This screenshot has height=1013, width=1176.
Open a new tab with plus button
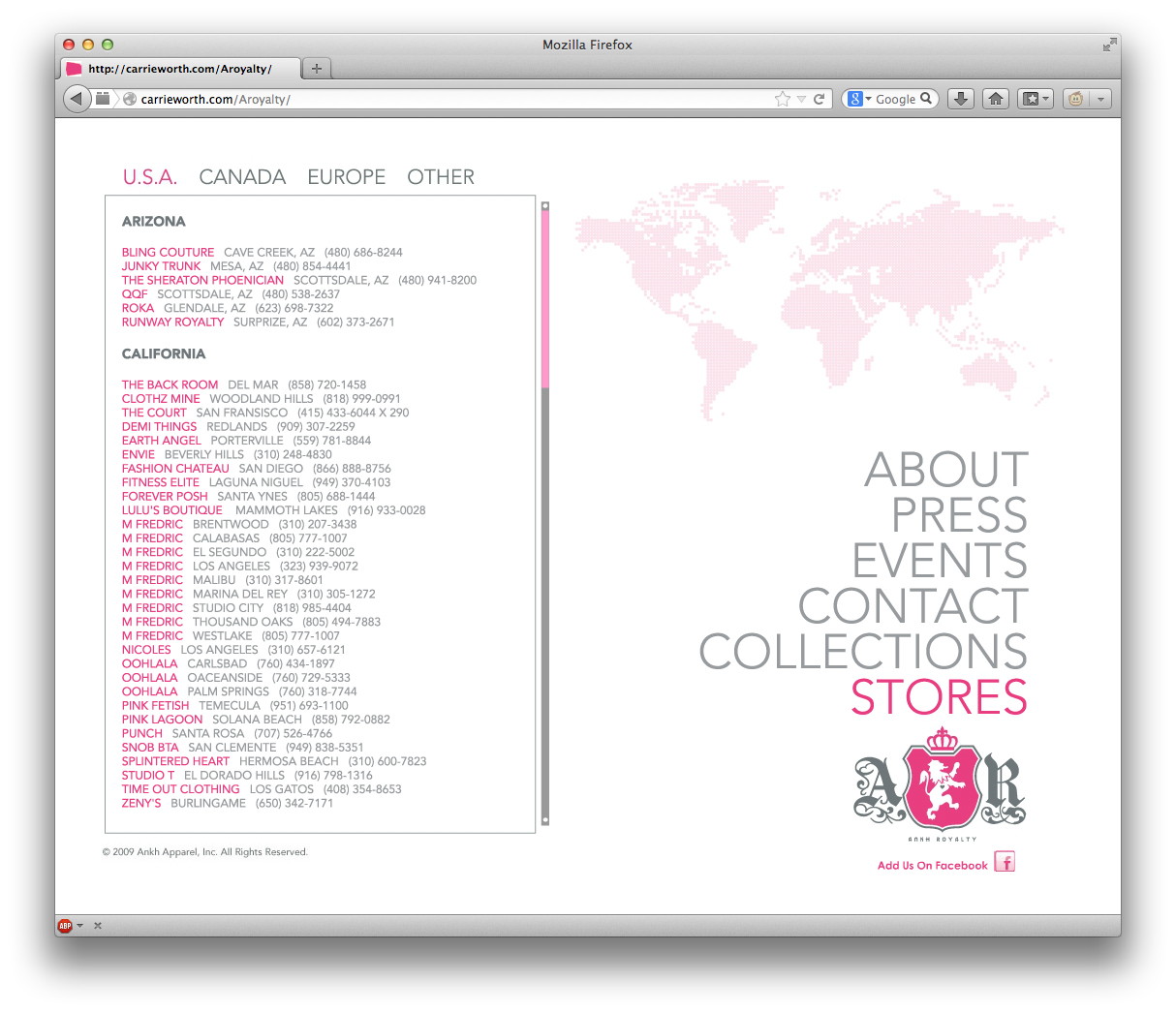pyautogui.click(x=316, y=68)
